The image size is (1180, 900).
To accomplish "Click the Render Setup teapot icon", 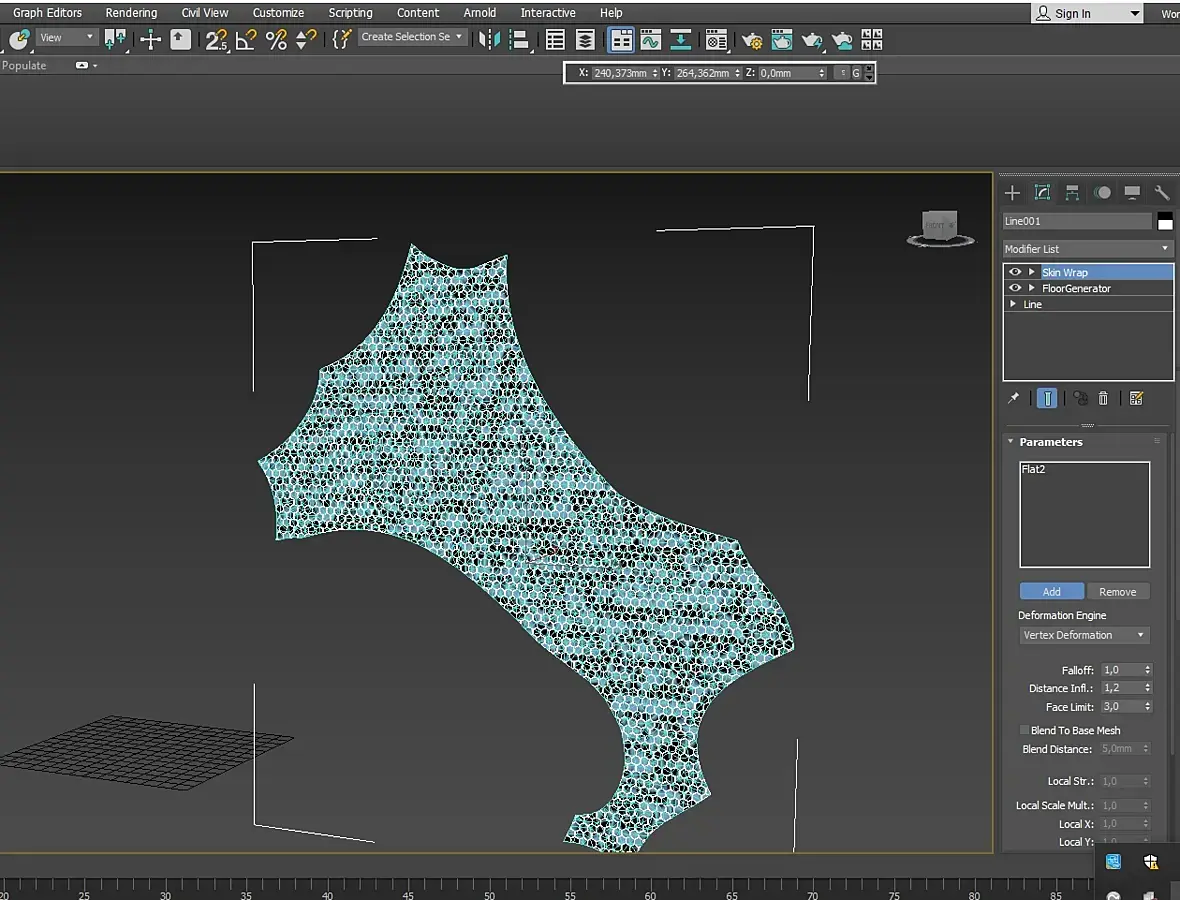I will pyautogui.click(x=752, y=40).
